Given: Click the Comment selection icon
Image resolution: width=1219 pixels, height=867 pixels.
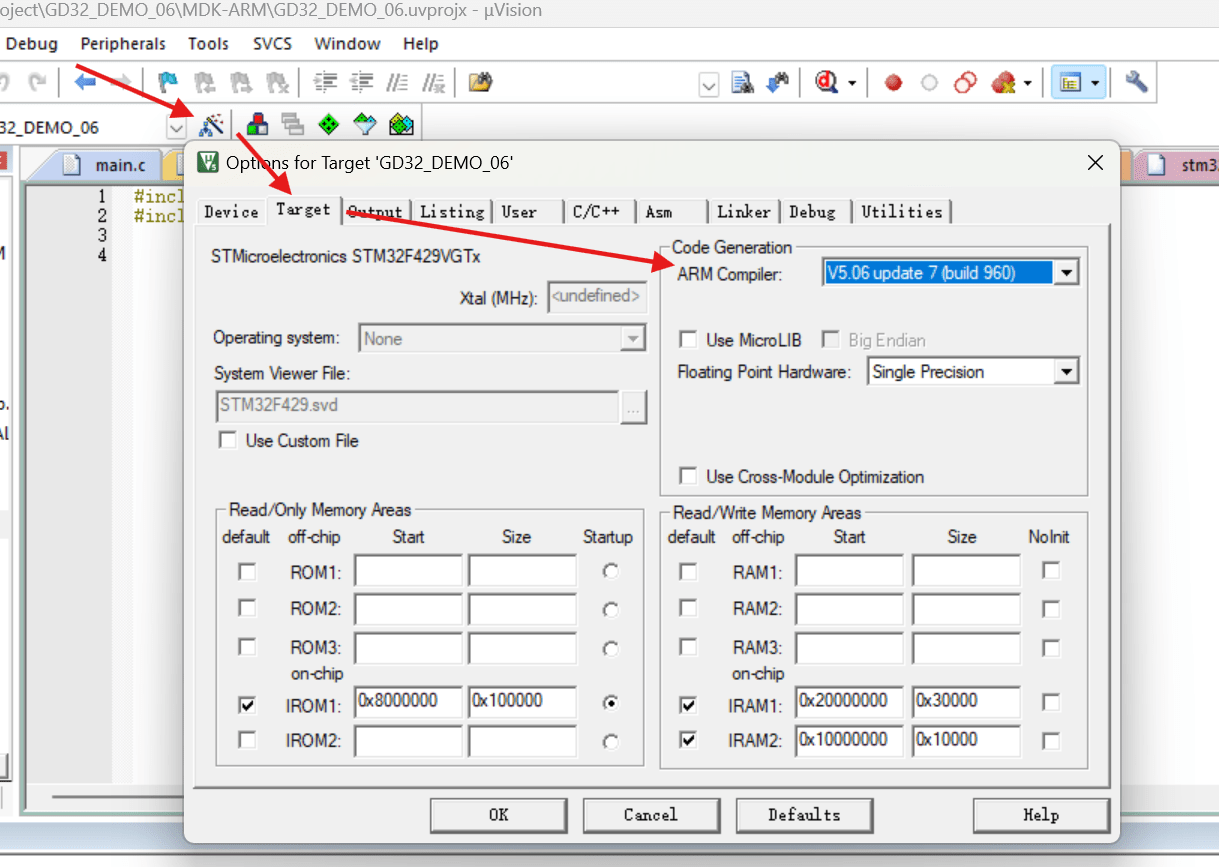Looking at the screenshot, I should click(397, 82).
